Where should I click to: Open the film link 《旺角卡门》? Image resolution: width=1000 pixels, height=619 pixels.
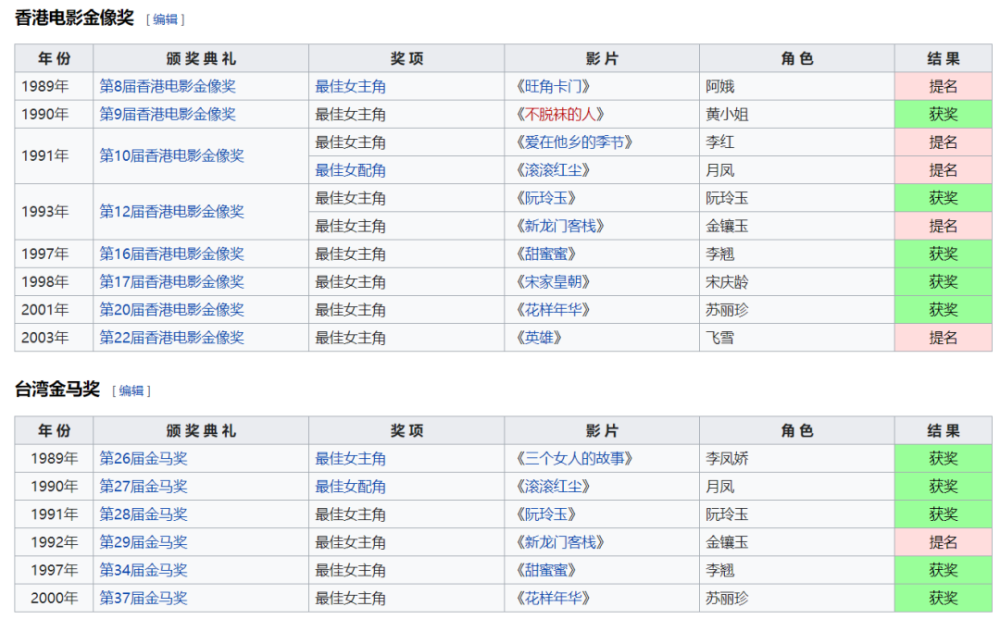tap(553, 86)
